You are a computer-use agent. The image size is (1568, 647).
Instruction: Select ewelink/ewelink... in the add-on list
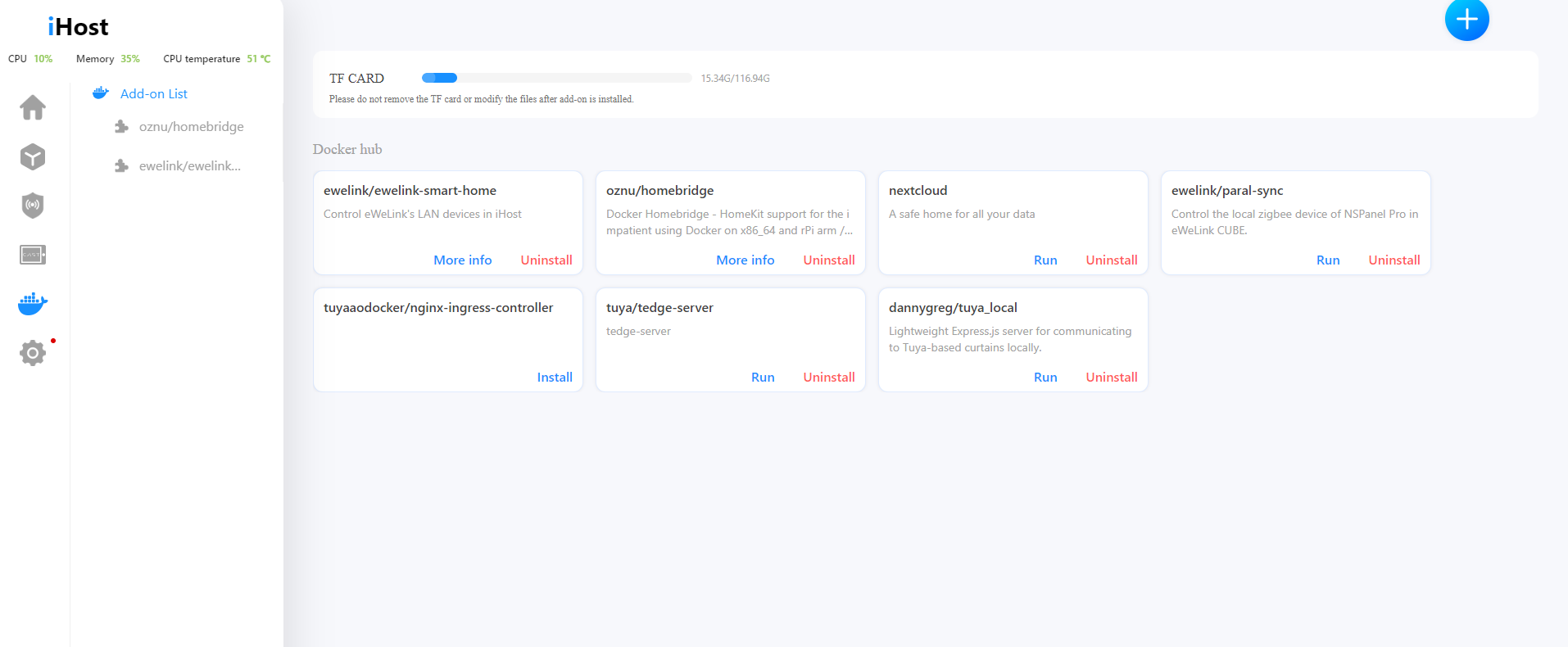[190, 165]
